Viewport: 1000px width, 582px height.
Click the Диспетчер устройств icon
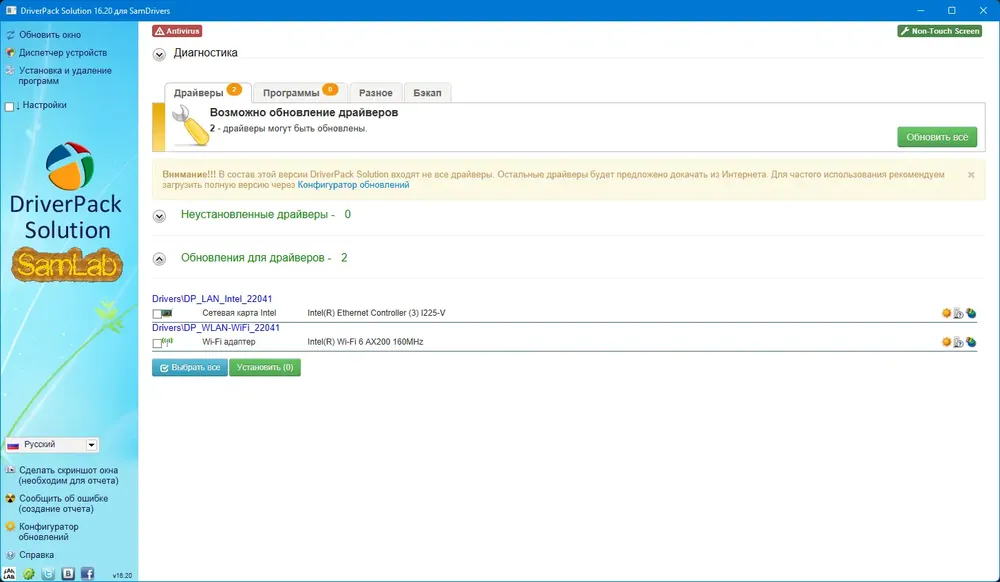[10, 53]
